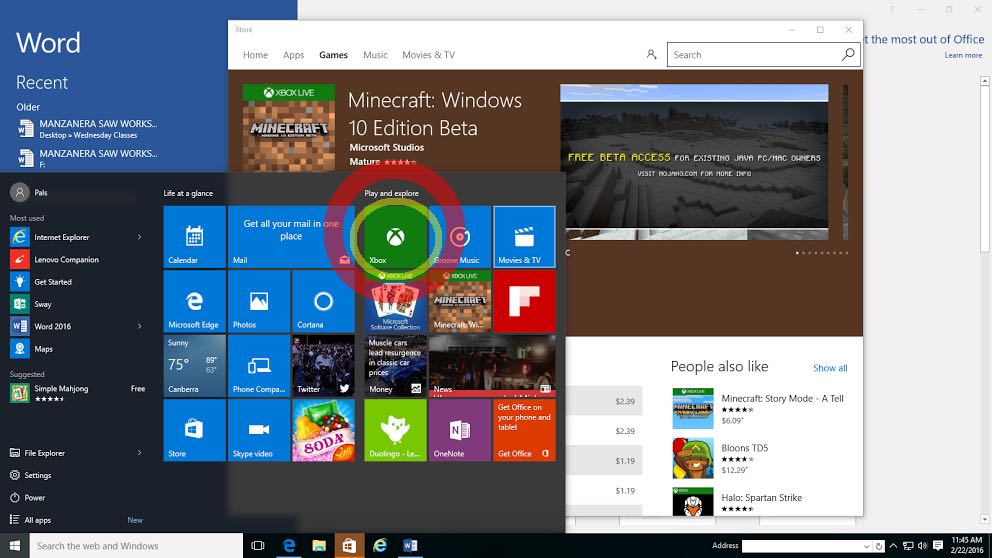The width and height of the screenshot is (992, 558).
Task: Click the Pals user account
Action: click(x=29, y=192)
